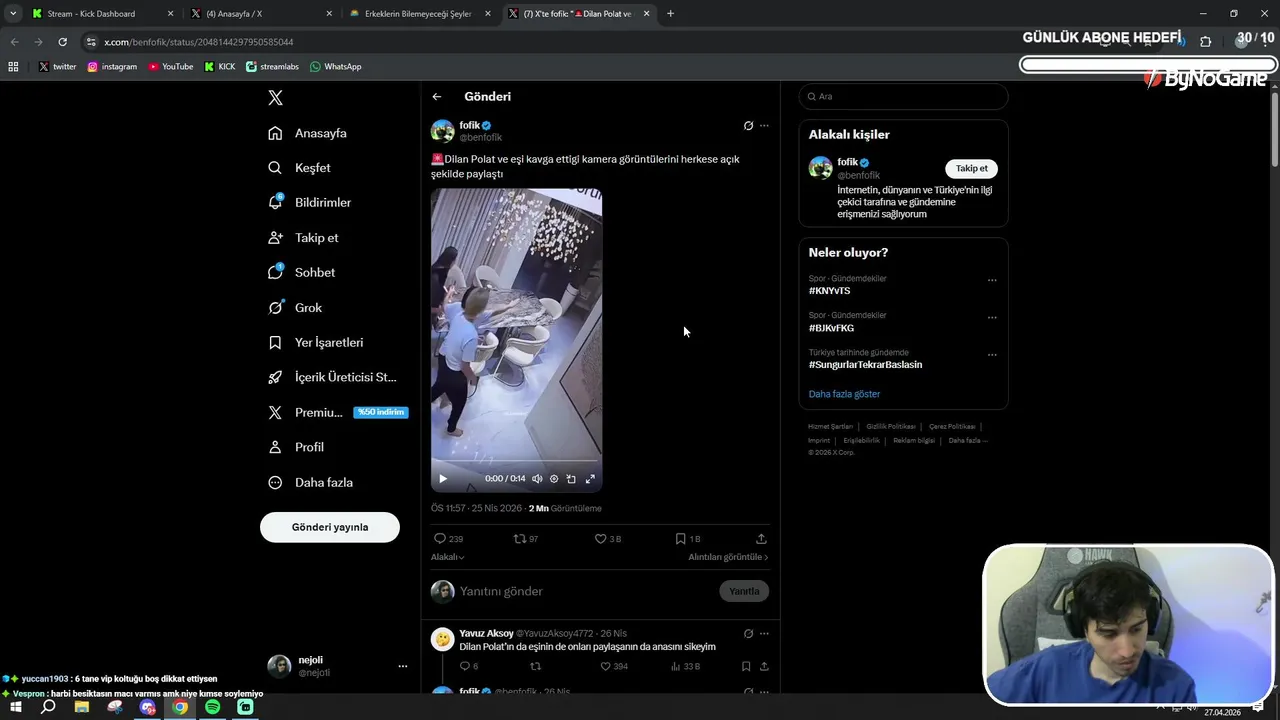The height and width of the screenshot is (720, 1280).
Task: Open the browser extensions puzzle icon
Action: (x=1205, y=42)
